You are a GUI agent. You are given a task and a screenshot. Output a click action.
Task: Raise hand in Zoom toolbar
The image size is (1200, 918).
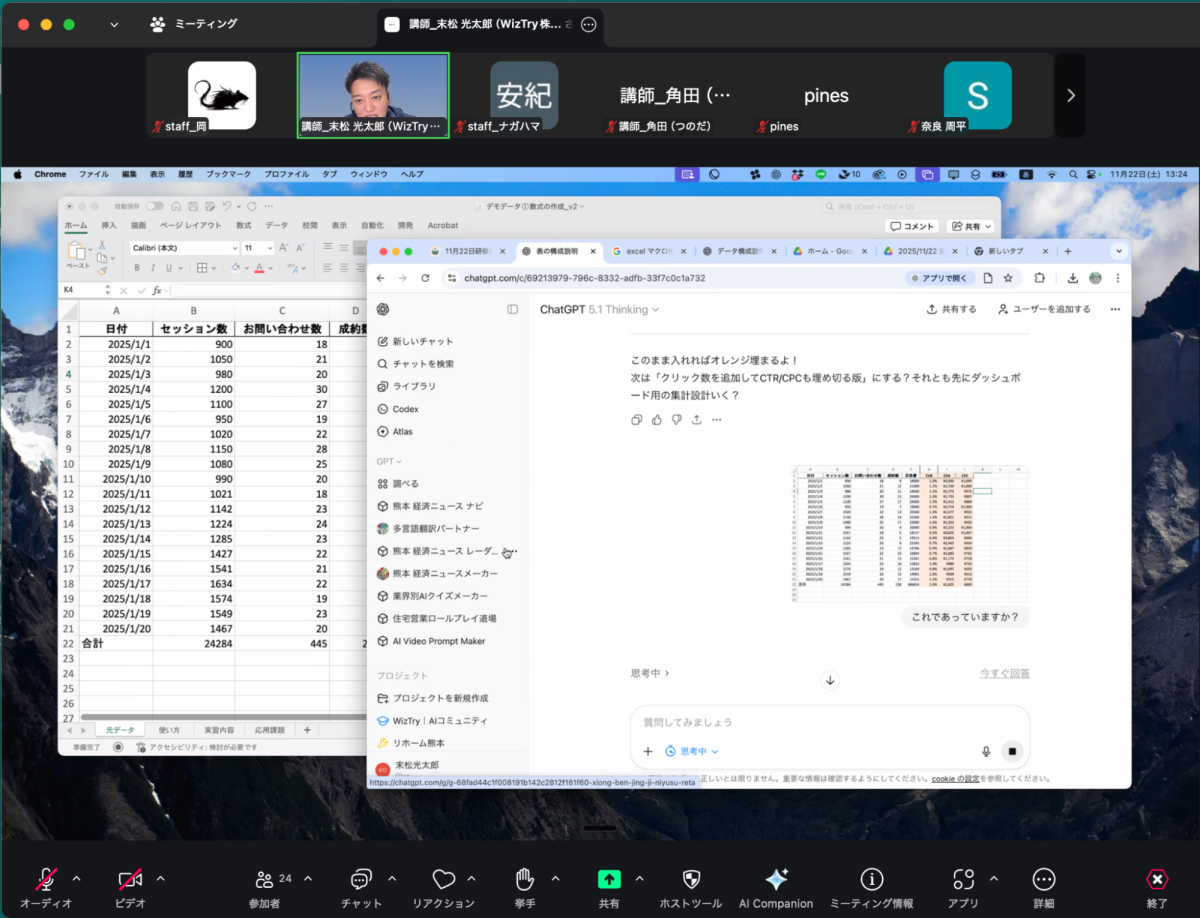(x=524, y=879)
